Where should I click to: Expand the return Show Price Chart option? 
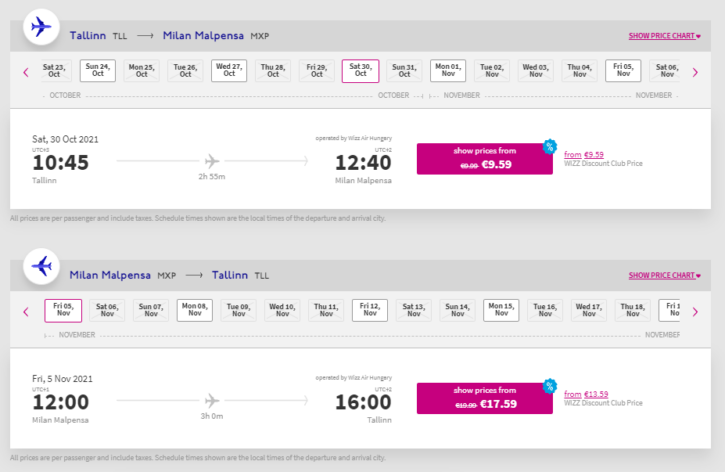664,275
